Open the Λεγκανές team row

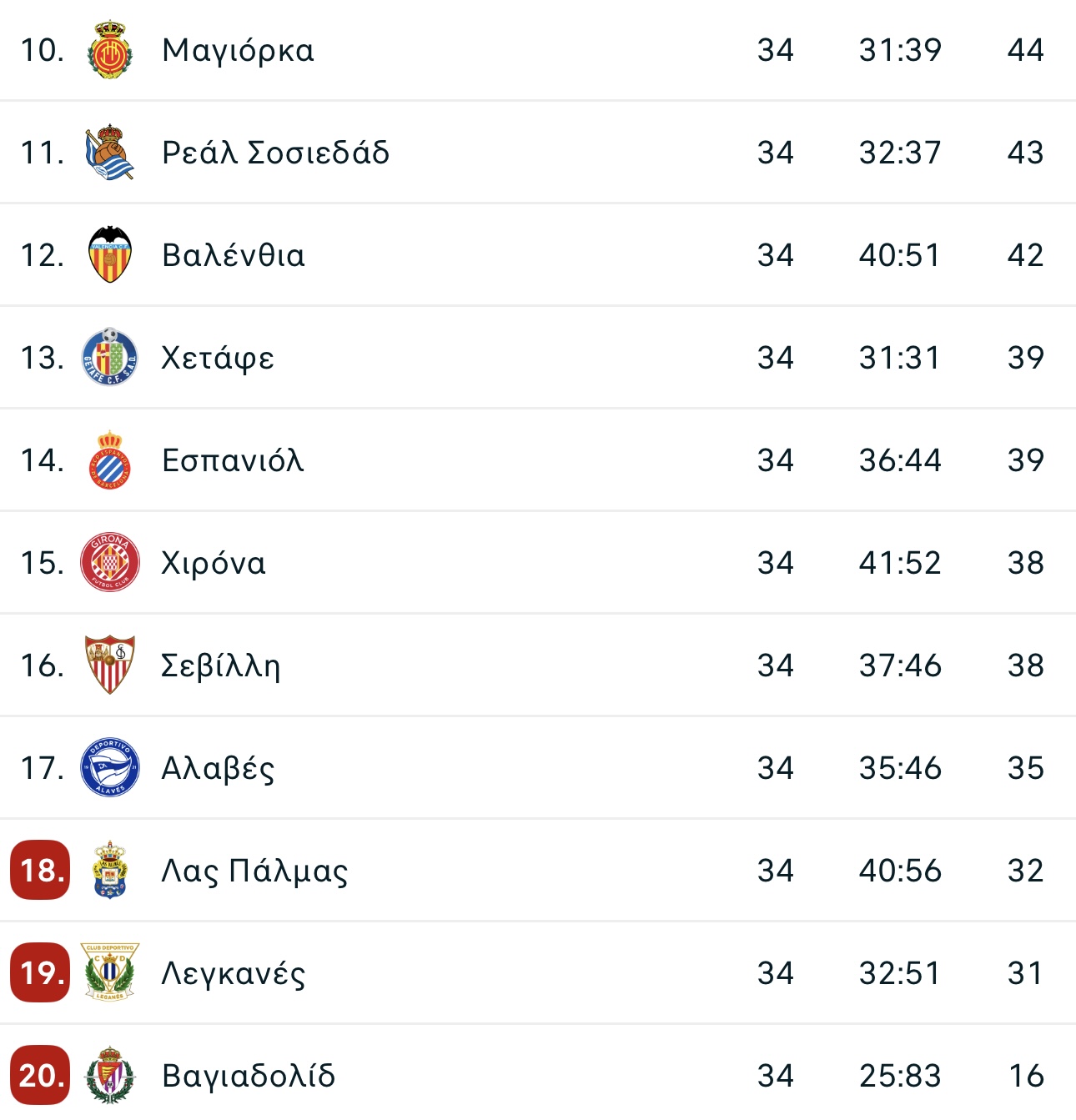tap(538, 972)
